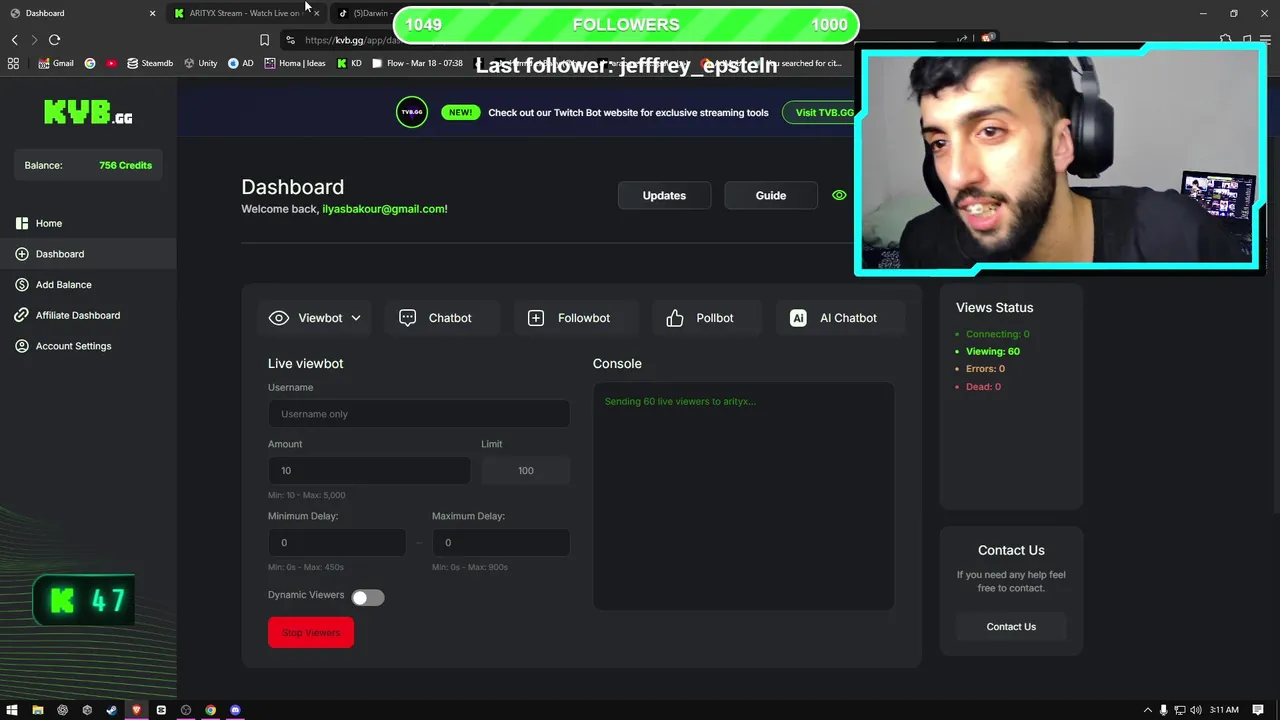Click the plus Followbot icon
The height and width of the screenshot is (720, 1280).
point(536,318)
